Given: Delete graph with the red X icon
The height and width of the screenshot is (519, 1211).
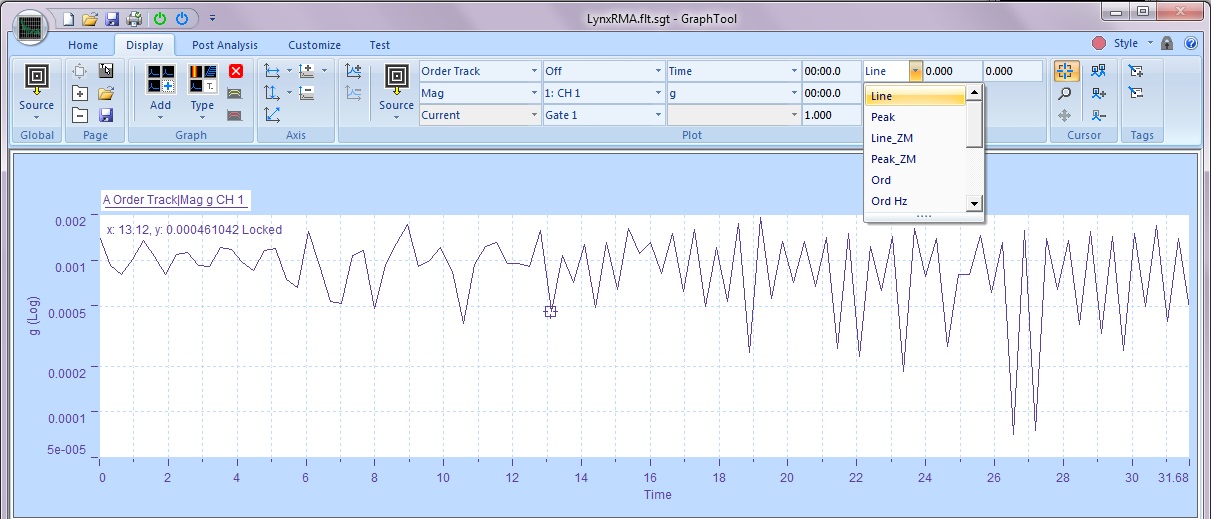Looking at the screenshot, I should [236, 71].
